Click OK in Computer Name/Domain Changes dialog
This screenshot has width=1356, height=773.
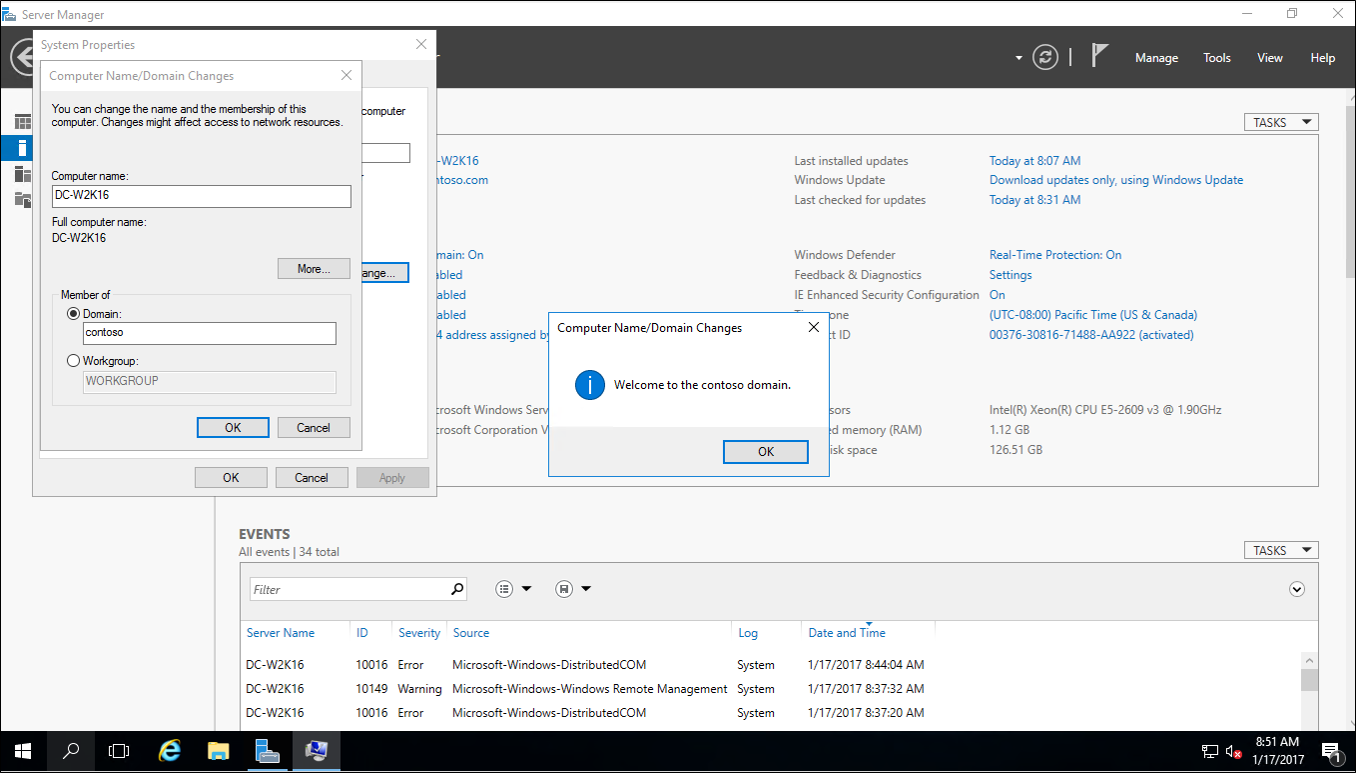click(233, 428)
